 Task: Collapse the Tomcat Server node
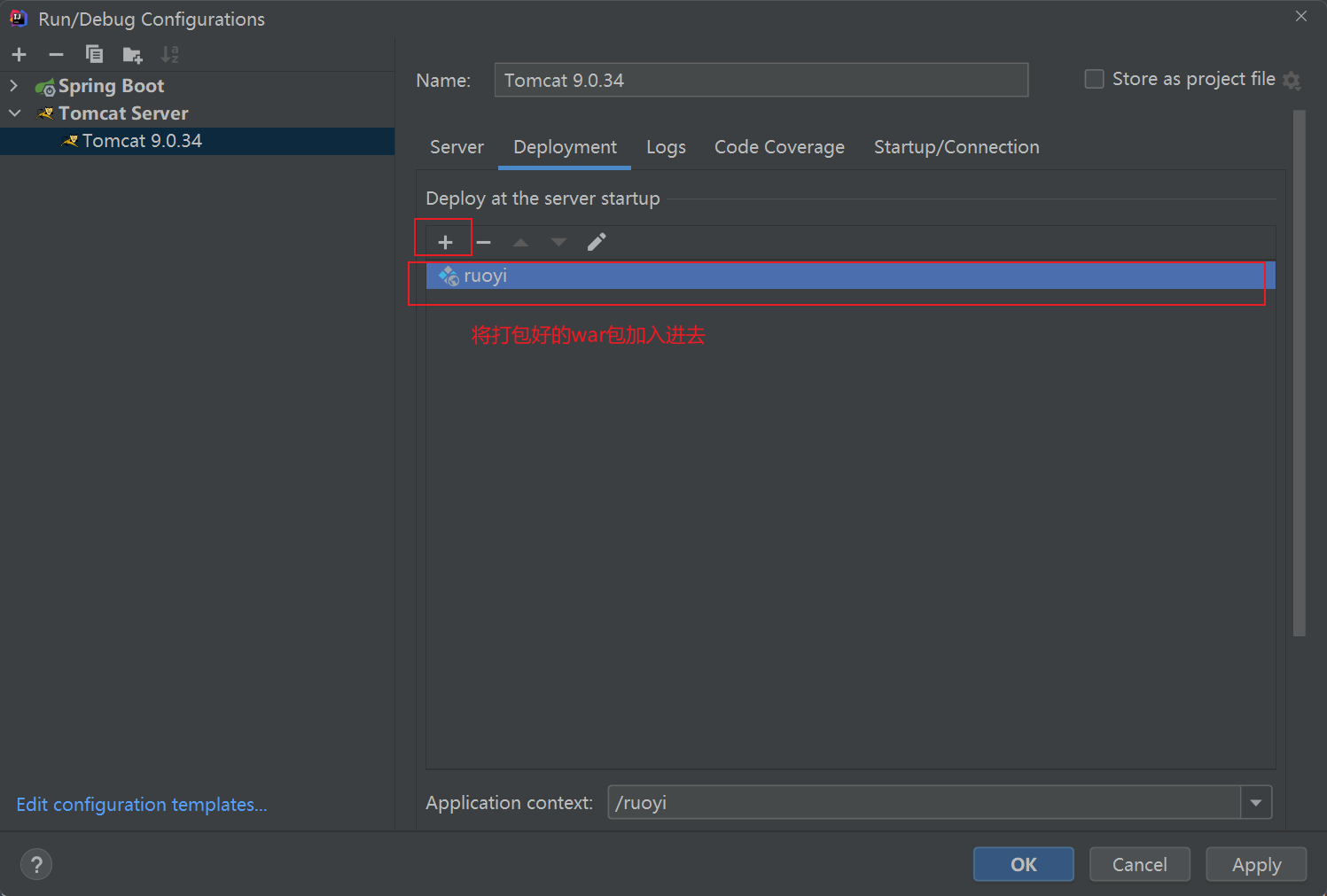[14, 113]
